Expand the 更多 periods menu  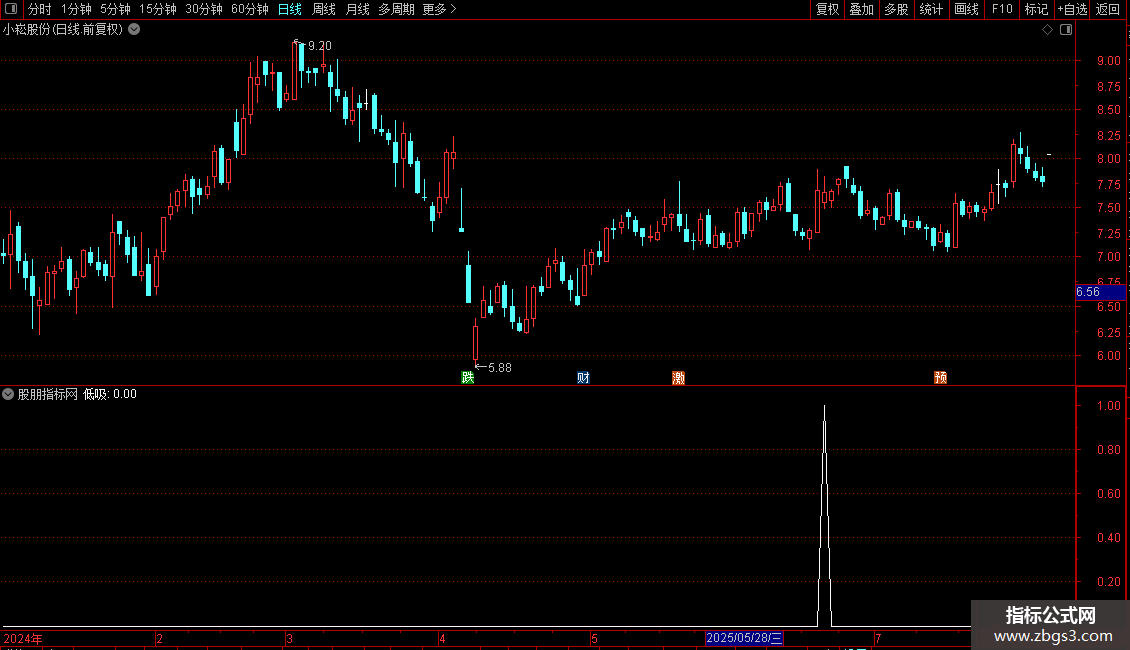440,9
